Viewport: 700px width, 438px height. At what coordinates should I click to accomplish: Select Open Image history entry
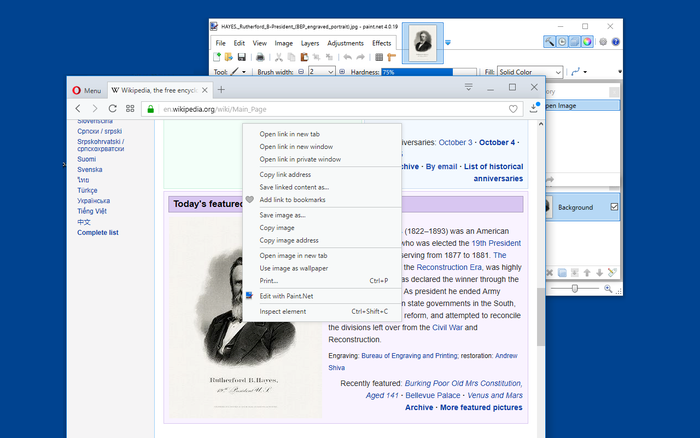pyautogui.click(x=582, y=106)
